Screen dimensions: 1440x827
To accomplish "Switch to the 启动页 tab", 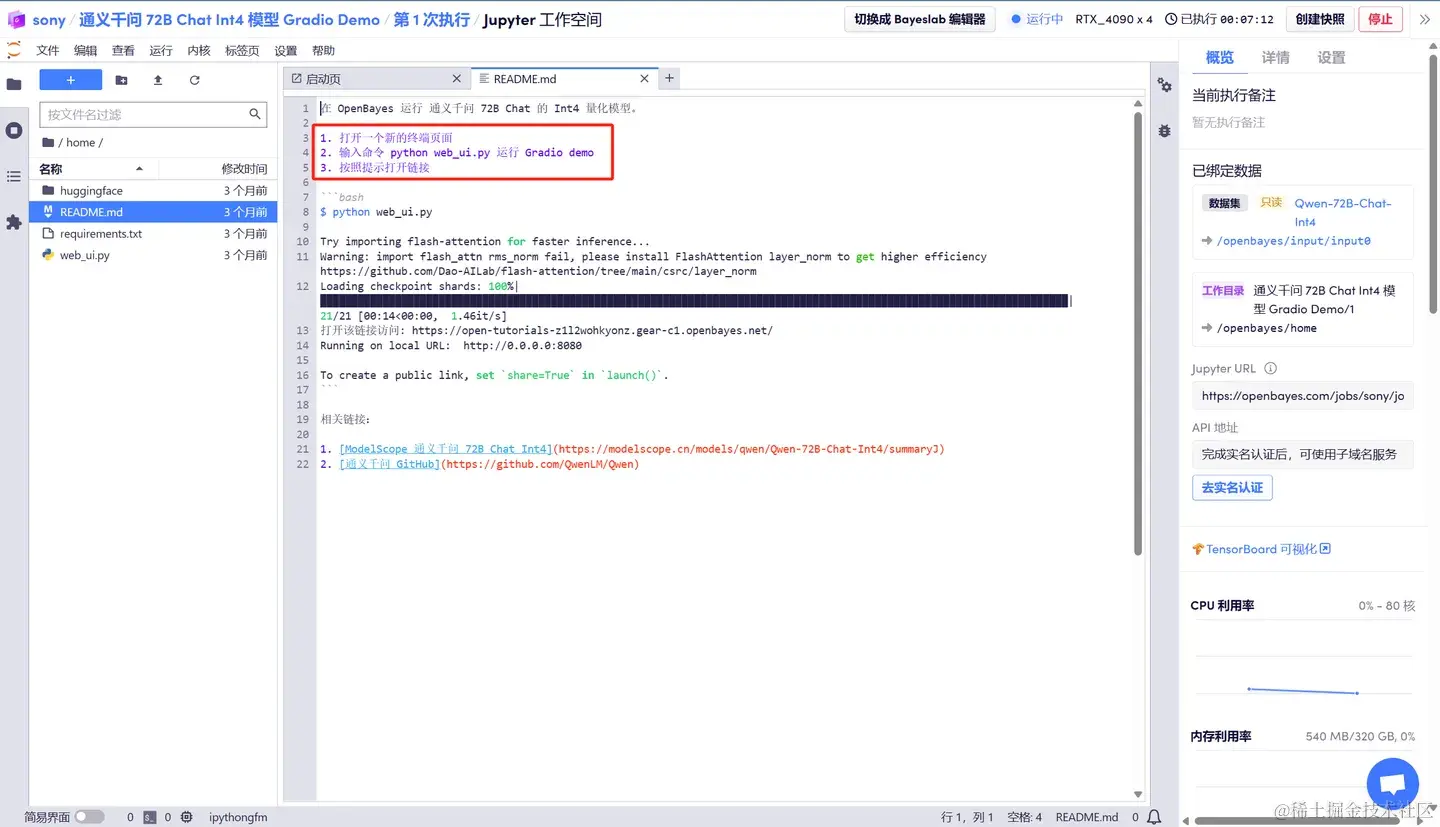I will [377, 78].
